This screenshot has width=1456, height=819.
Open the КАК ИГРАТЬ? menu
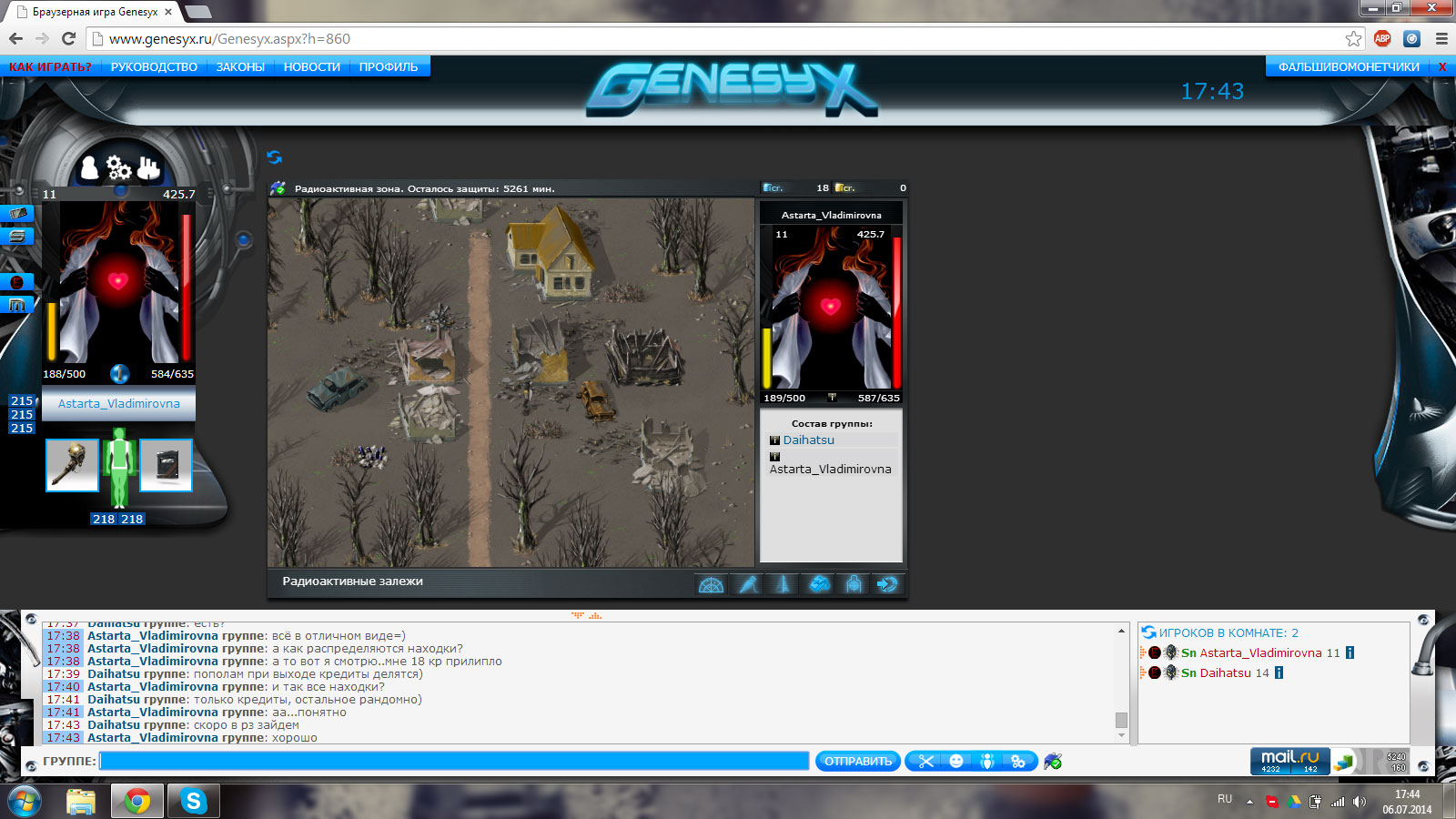point(51,67)
